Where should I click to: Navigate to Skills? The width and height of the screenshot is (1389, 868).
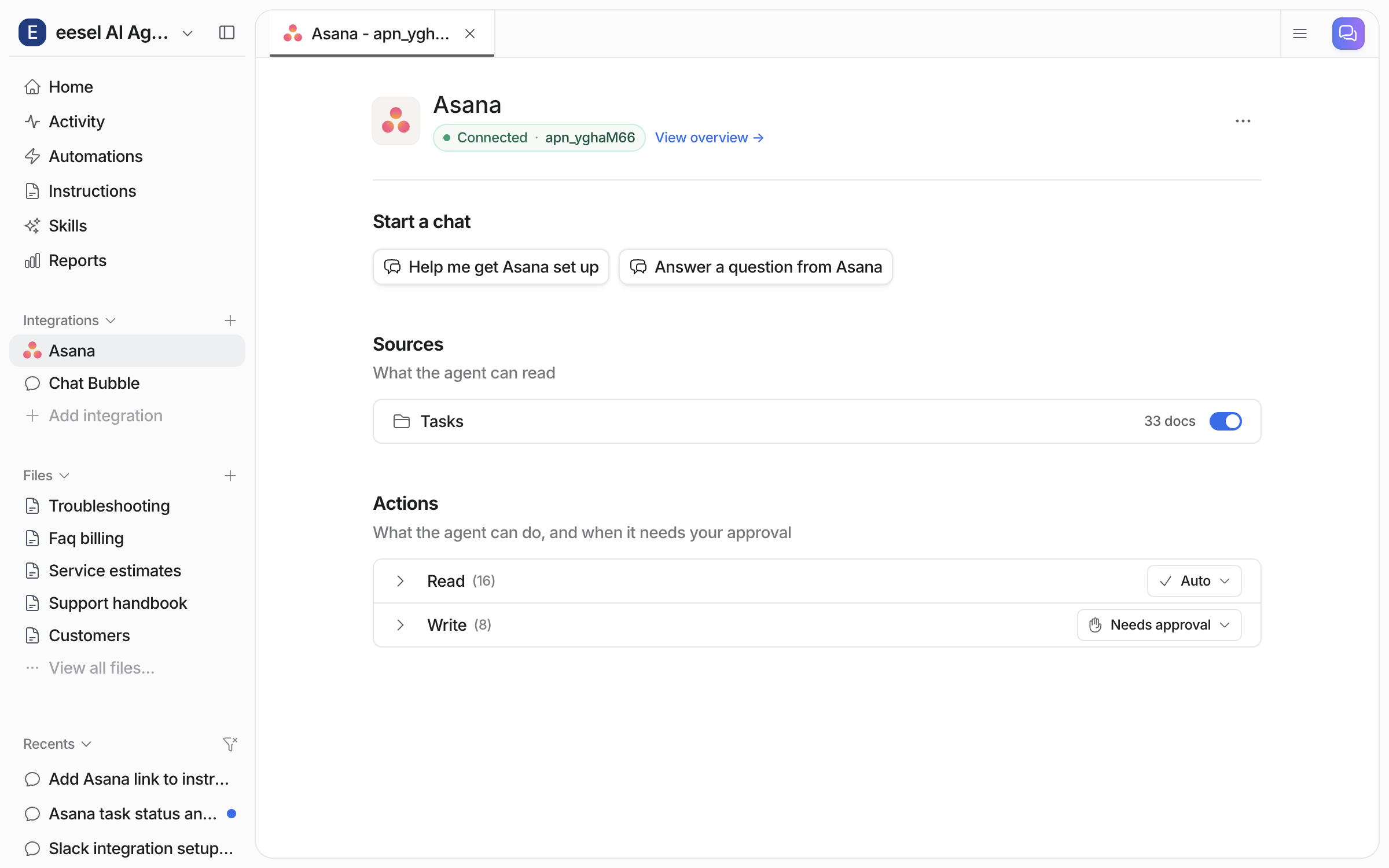click(x=127, y=226)
